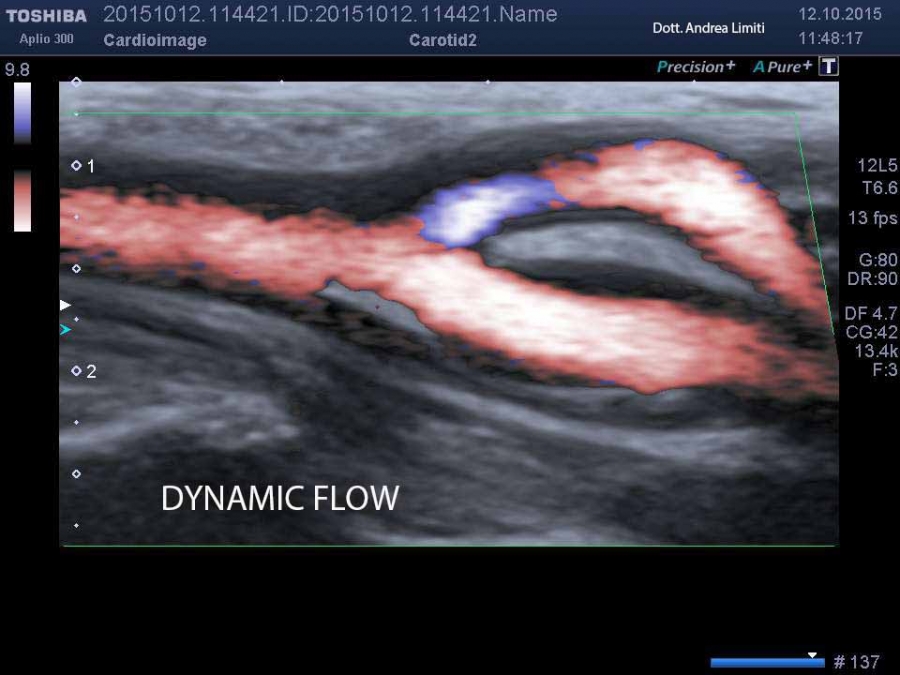900x675 pixels.
Task: Click the 12L5 transducer label
Action: pyautogui.click(x=876, y=166)
